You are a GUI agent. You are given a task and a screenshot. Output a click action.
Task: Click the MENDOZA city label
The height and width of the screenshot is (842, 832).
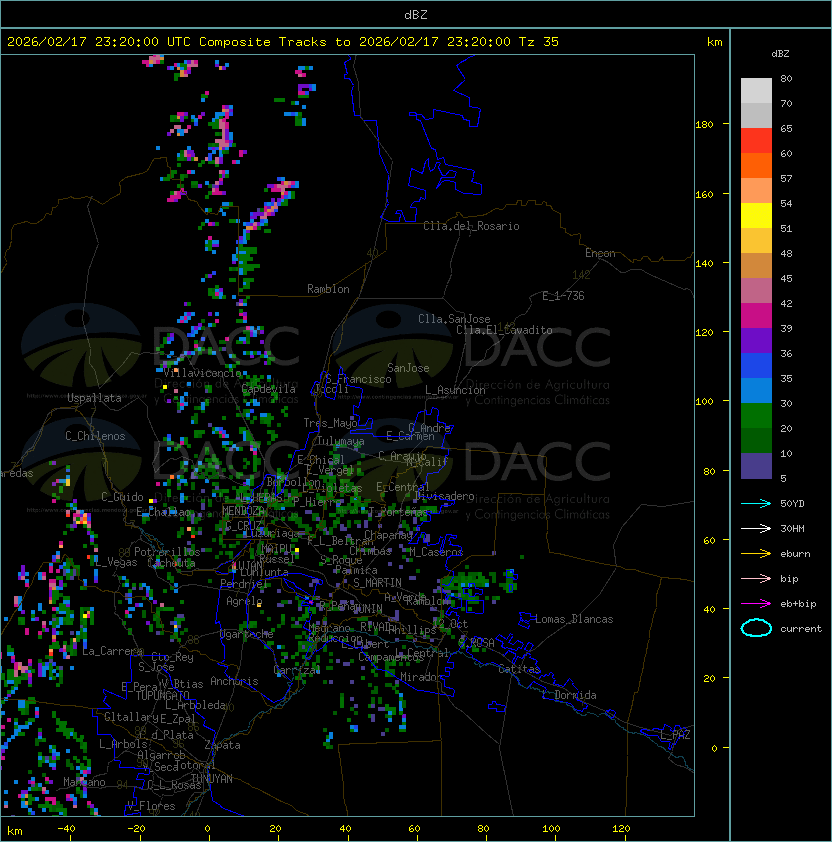pos(243,511)
